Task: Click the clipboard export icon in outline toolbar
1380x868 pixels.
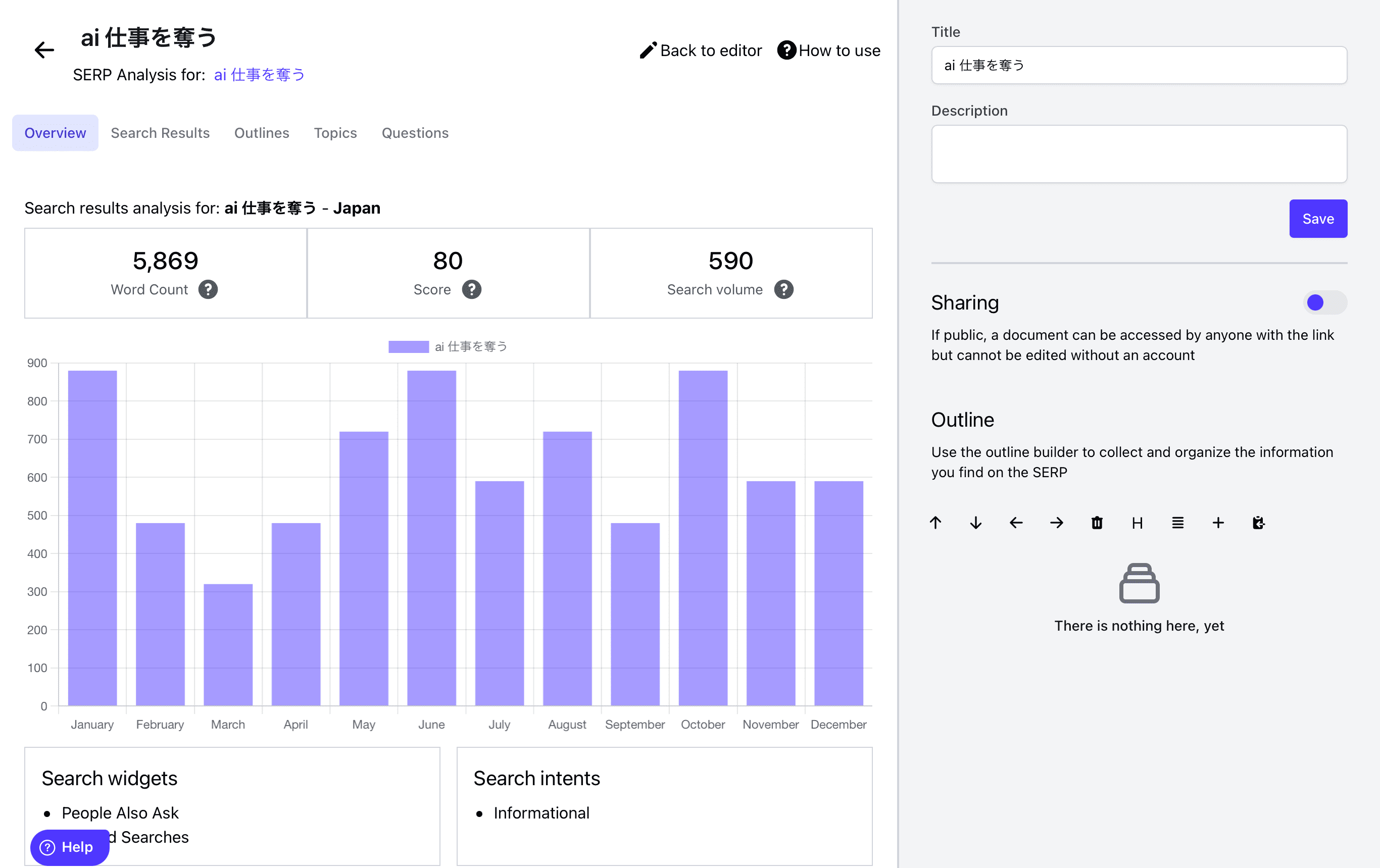Action: tap(1258, 523)
